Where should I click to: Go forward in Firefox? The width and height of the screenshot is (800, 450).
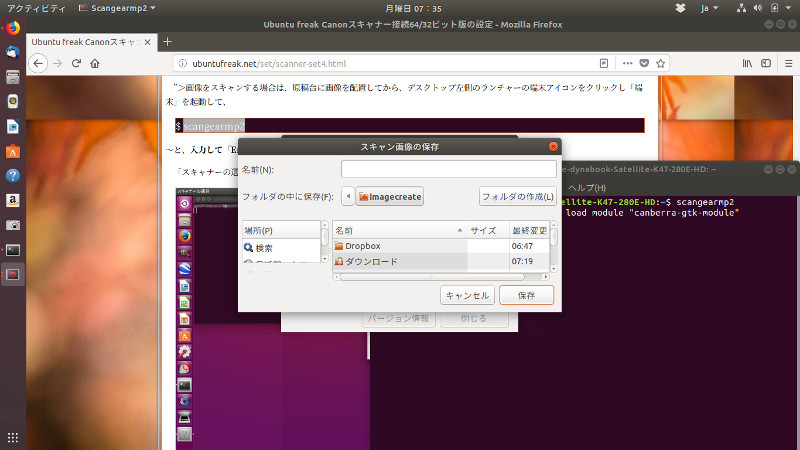[x=57, y=63]
